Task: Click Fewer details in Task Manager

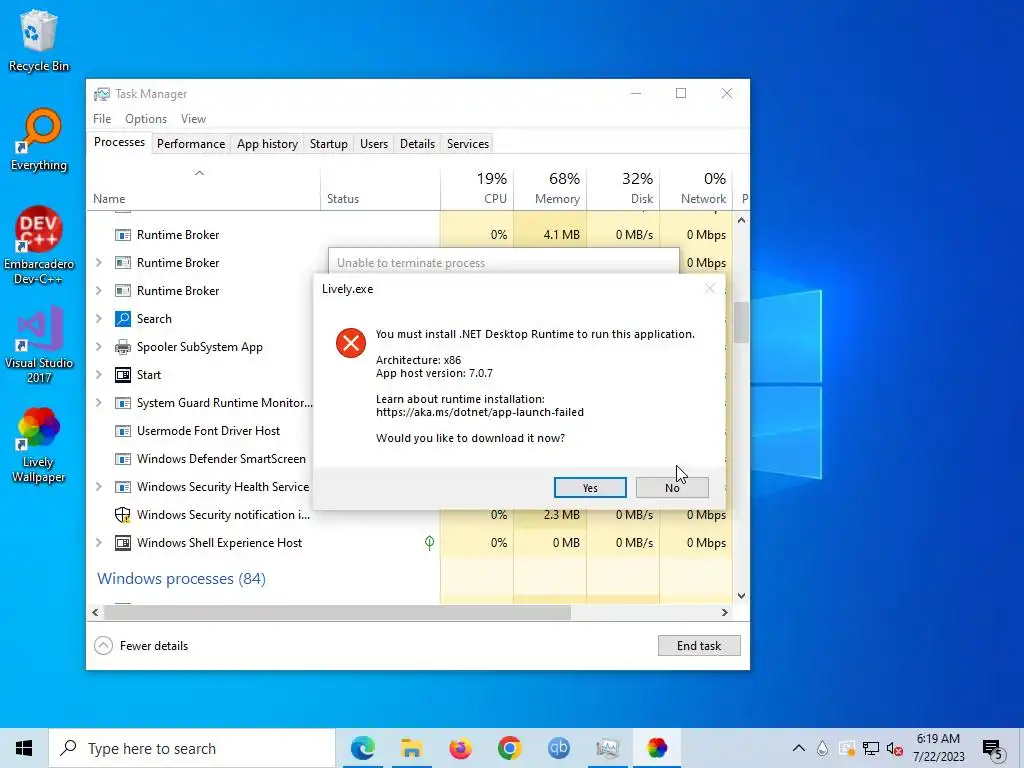Action: [x=153, y=645]
